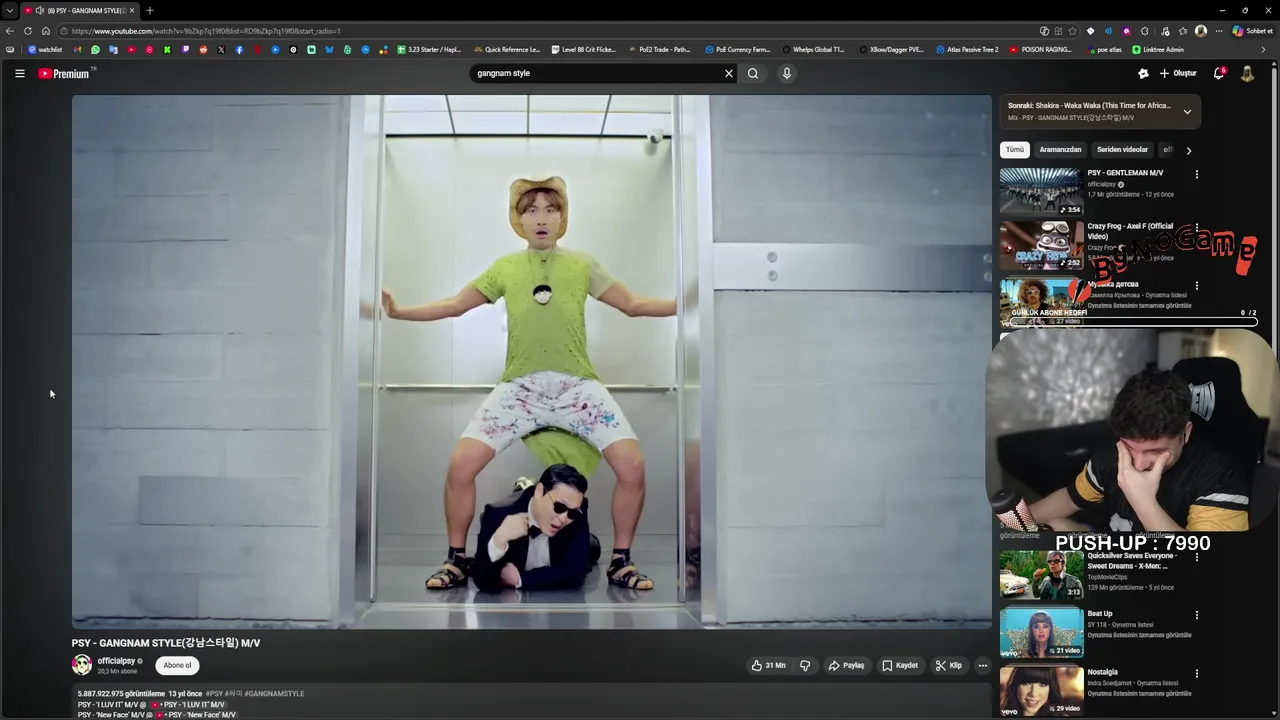The height and width of the screenshot is (720, 1280).
Task: Open the YouTube guide hamburger menu
Action: tap(19, 73)
